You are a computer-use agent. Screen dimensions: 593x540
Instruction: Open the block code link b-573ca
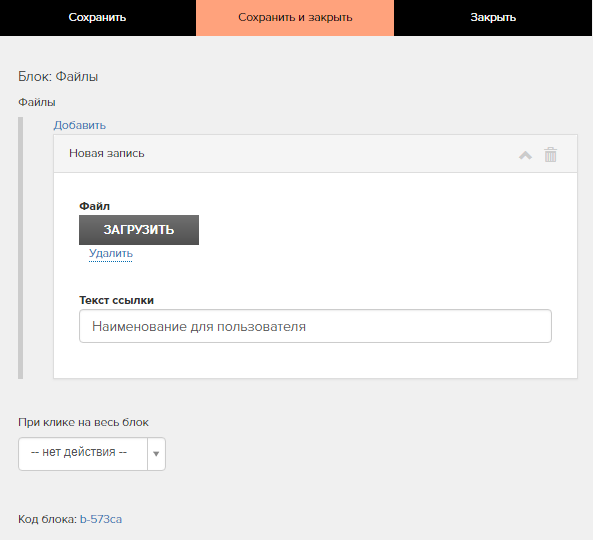pyautogui.click(x=101, y=519)
